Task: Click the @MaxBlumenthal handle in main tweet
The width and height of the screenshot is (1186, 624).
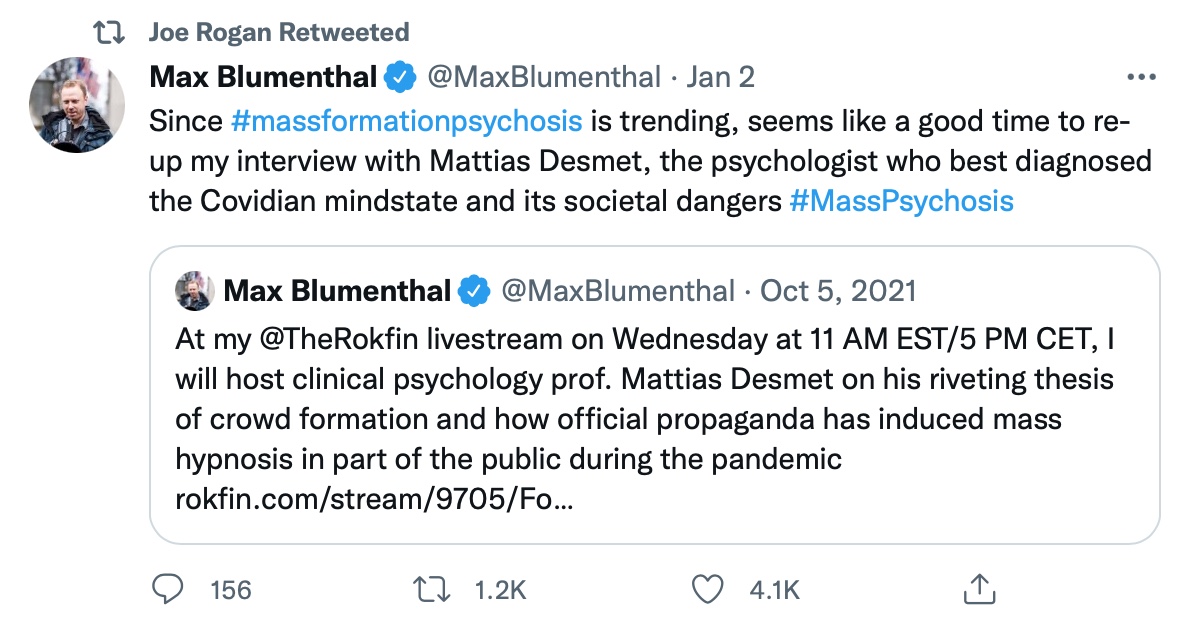Action: [544, 77]
